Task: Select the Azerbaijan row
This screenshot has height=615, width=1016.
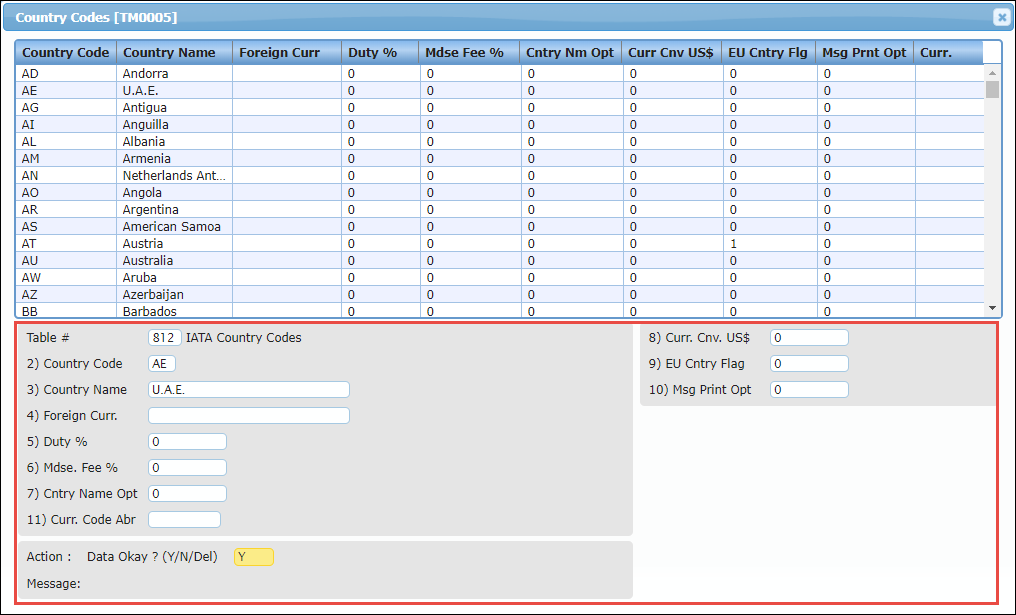Action: click(499, 294)
